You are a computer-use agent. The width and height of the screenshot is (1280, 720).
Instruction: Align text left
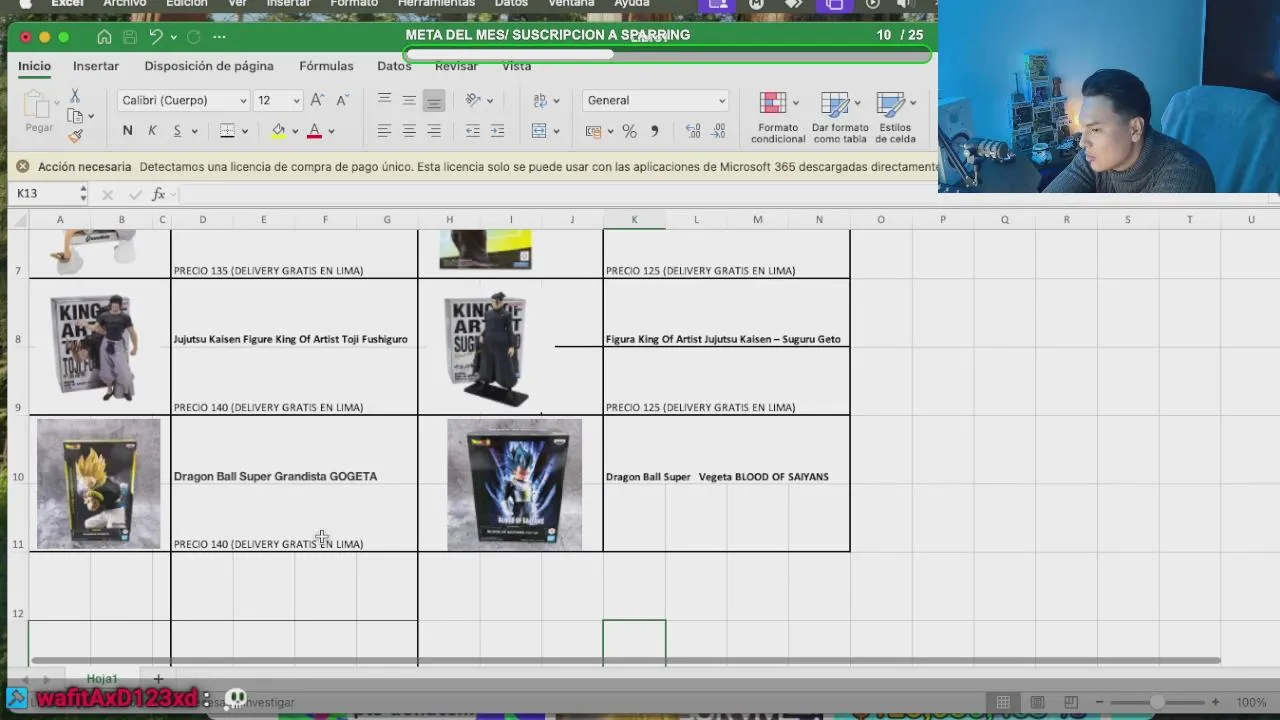pyautogui.click(x=384, y=131)
